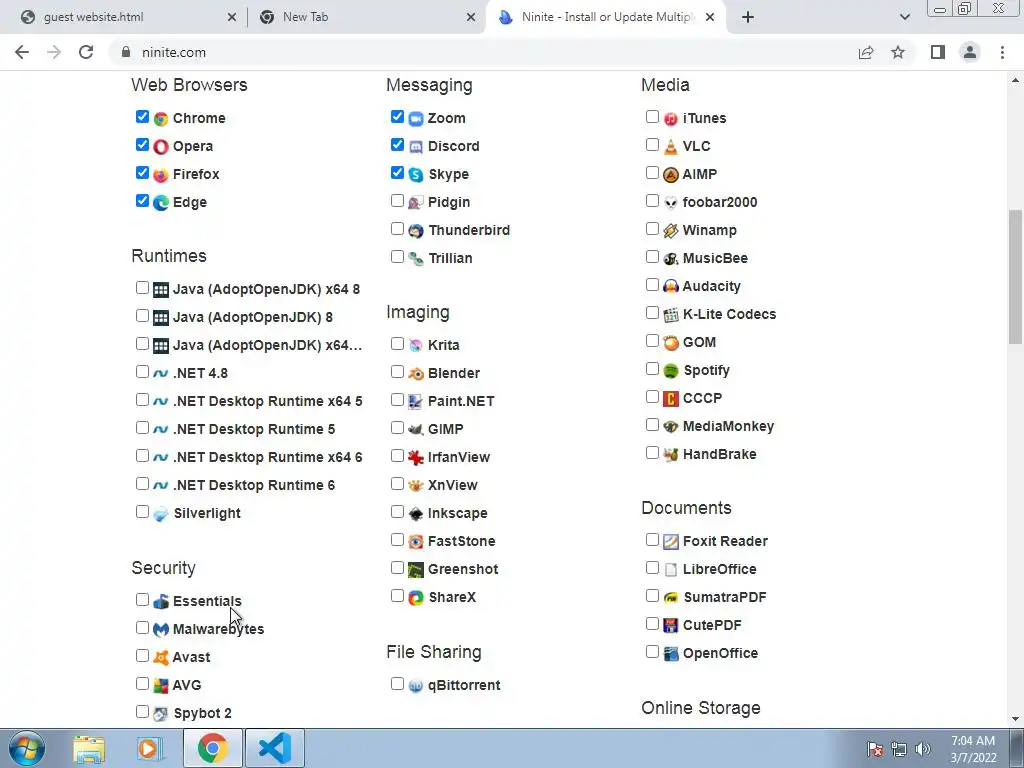Open a new tab with the plus button
This screenshot has width=1024, height=768.
(748, 17)
